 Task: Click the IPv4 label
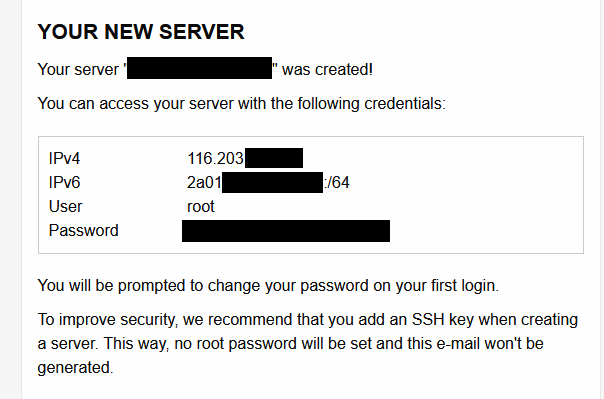[x=64, y=158]
